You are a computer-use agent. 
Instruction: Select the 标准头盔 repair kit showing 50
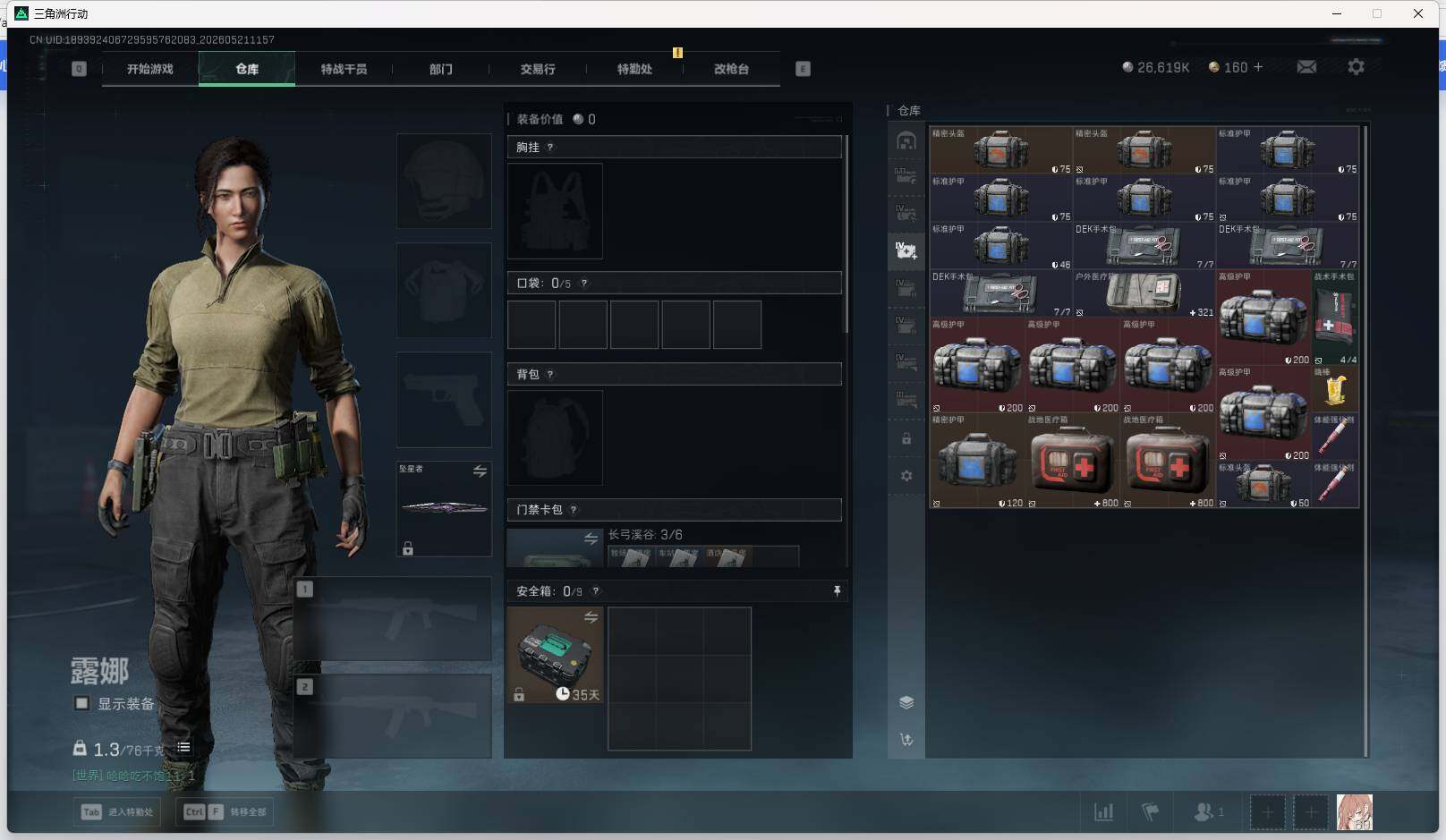pos(1263,485)
